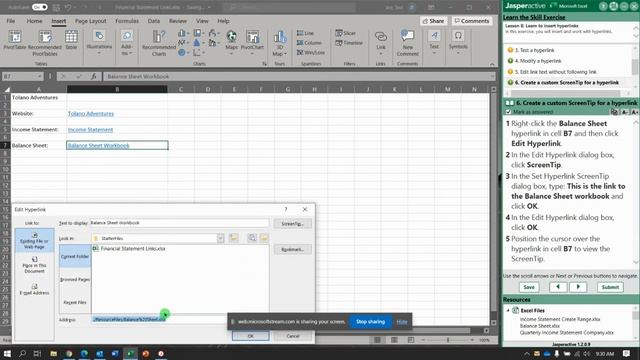
Task: Click the Share button
Action: tap(433, 21)
